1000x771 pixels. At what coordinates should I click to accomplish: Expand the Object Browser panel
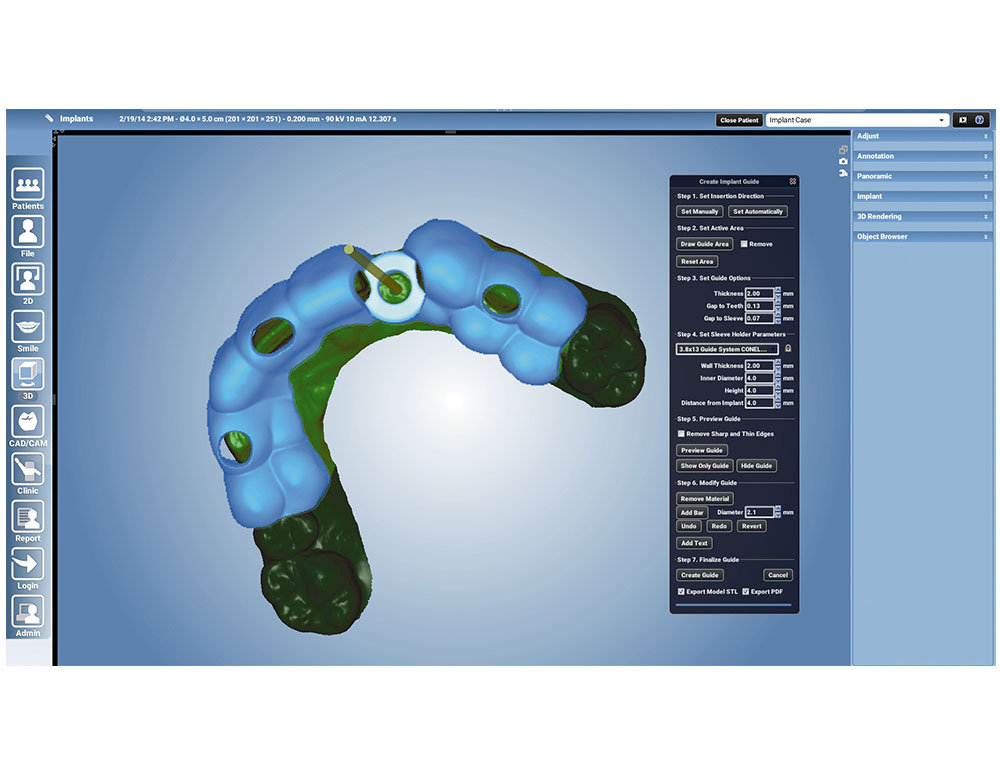click(x=920, y=237)
